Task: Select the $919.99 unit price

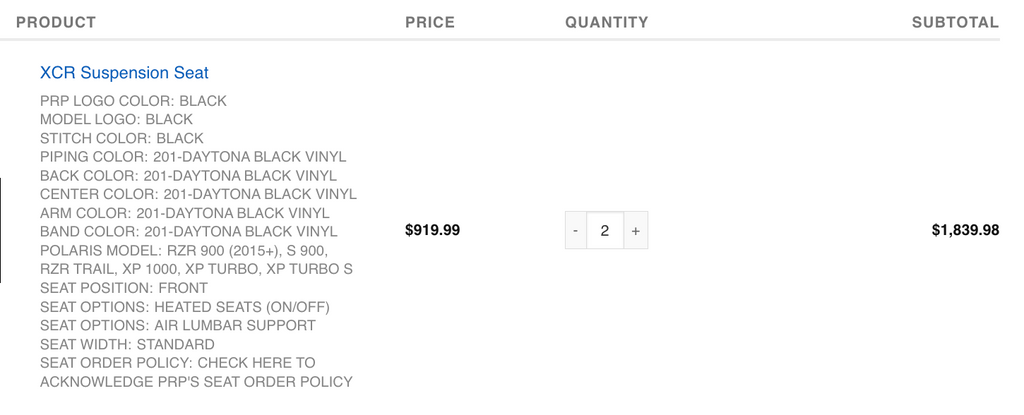Action: [432, 230]
